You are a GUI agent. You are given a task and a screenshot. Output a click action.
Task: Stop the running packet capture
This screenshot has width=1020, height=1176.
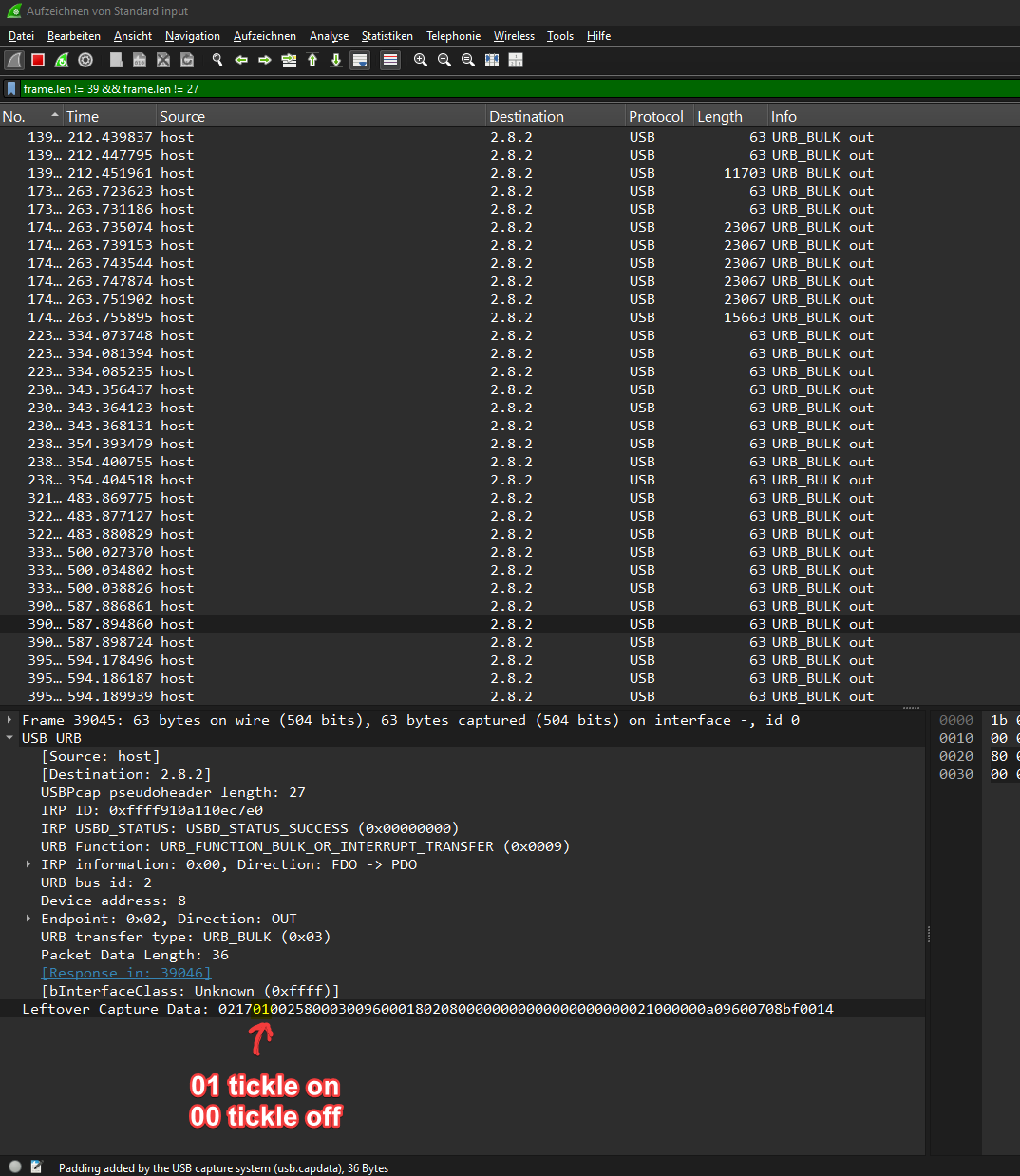[x=38, y=60]
